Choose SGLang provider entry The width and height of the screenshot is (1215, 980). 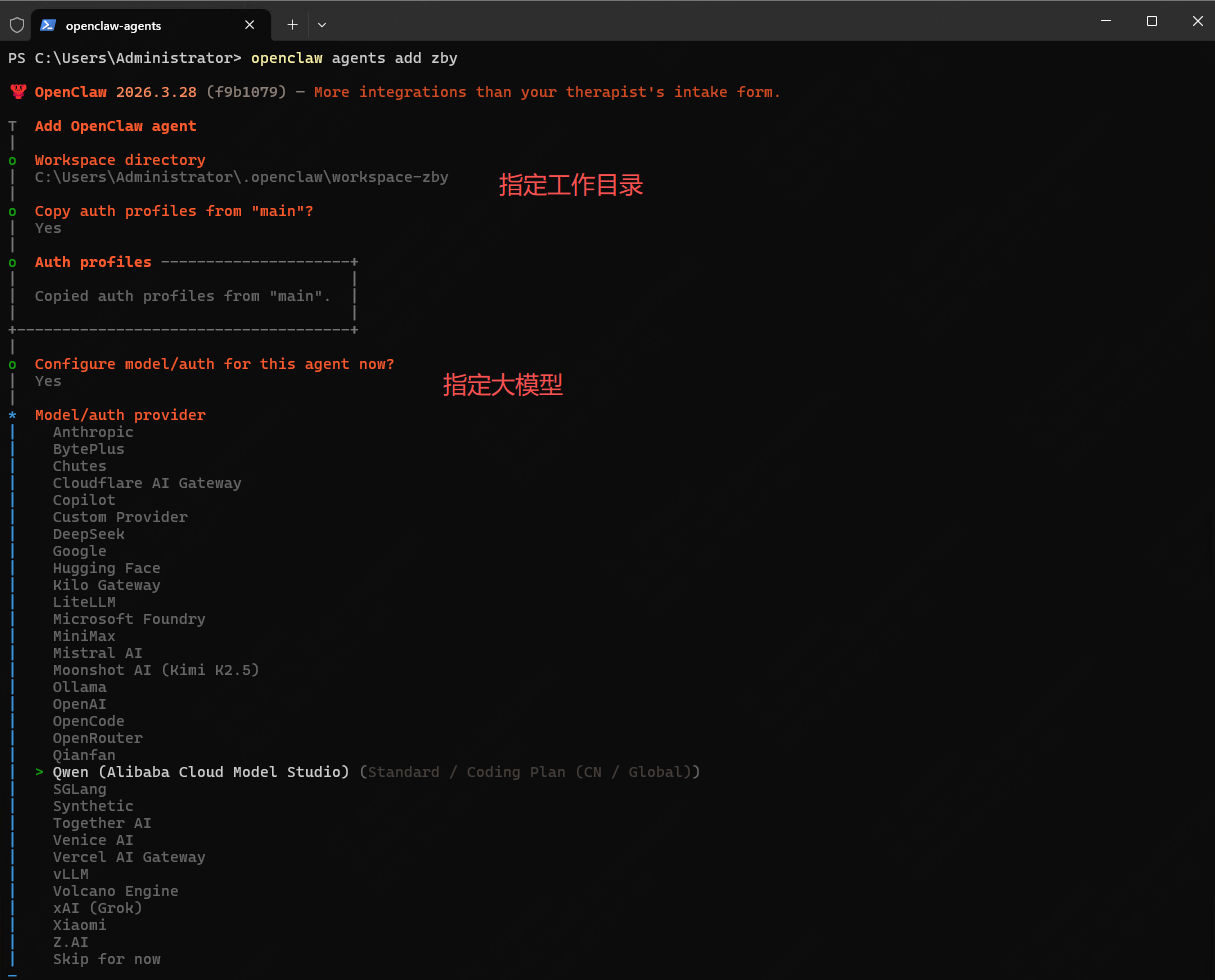[80, 789]
